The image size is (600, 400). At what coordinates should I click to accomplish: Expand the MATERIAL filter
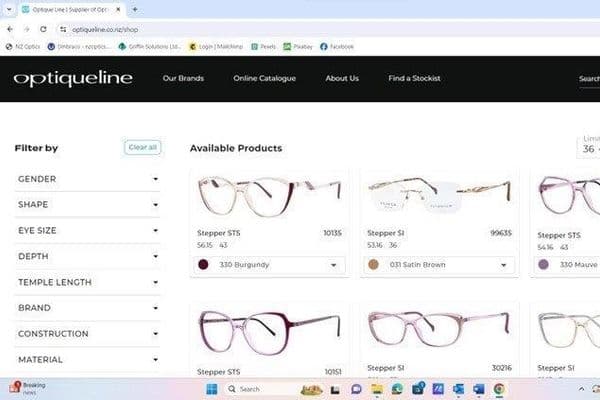[x=87, y=360]
